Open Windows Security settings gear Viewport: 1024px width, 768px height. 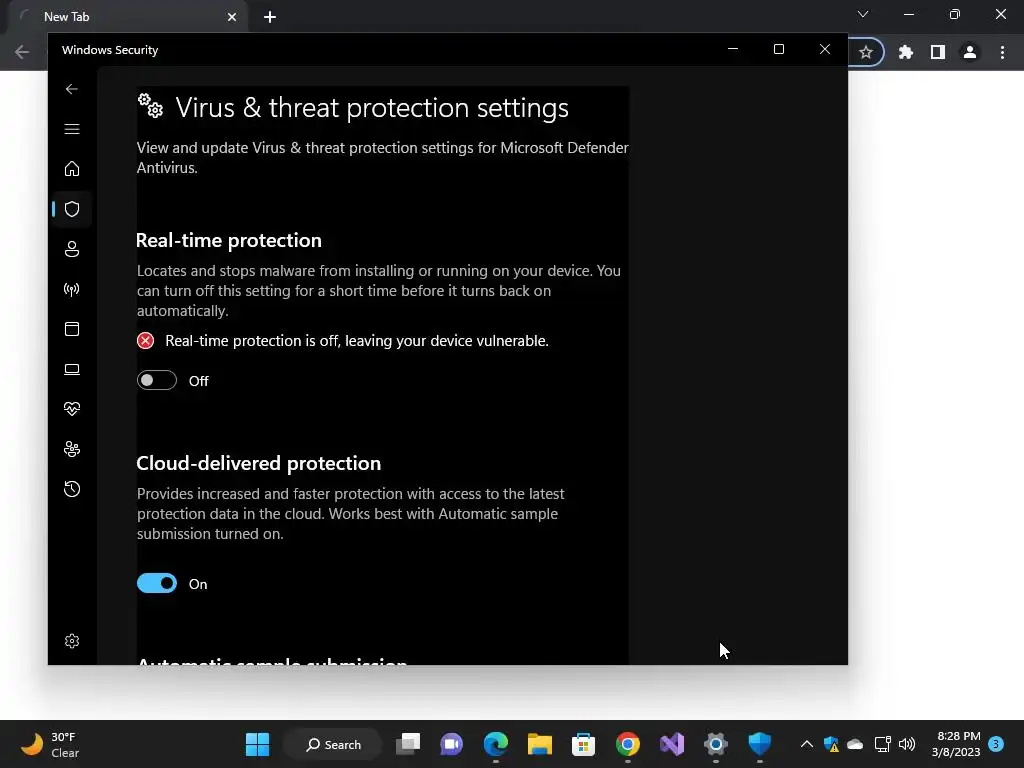pyautogui.click(x=72, y=641)
